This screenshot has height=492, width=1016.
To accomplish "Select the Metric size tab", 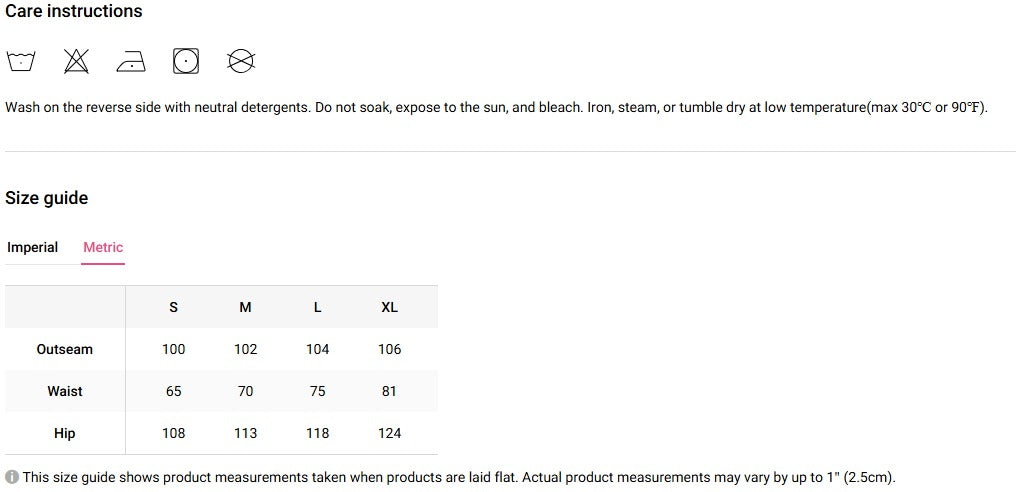I will point(103,247).
